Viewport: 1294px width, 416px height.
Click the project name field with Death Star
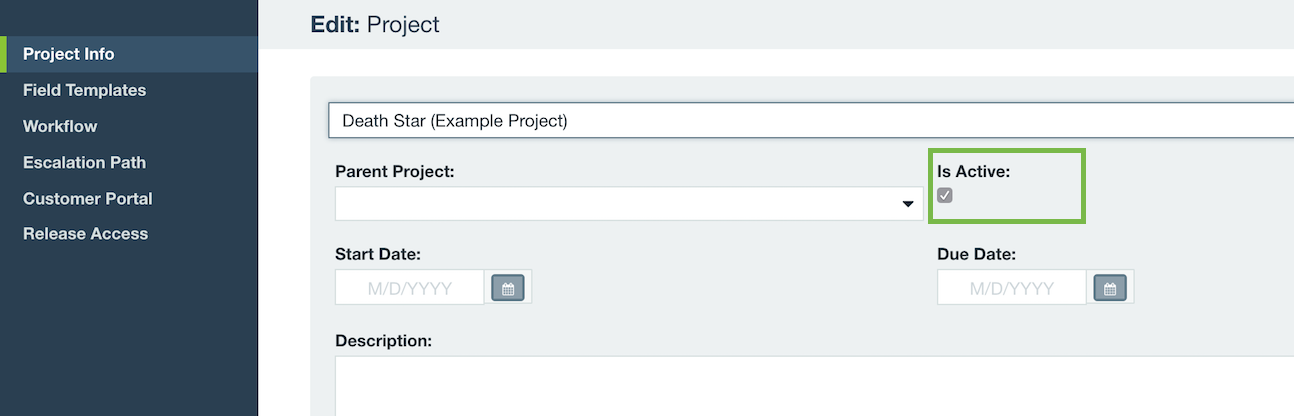[x=811, y=121]
